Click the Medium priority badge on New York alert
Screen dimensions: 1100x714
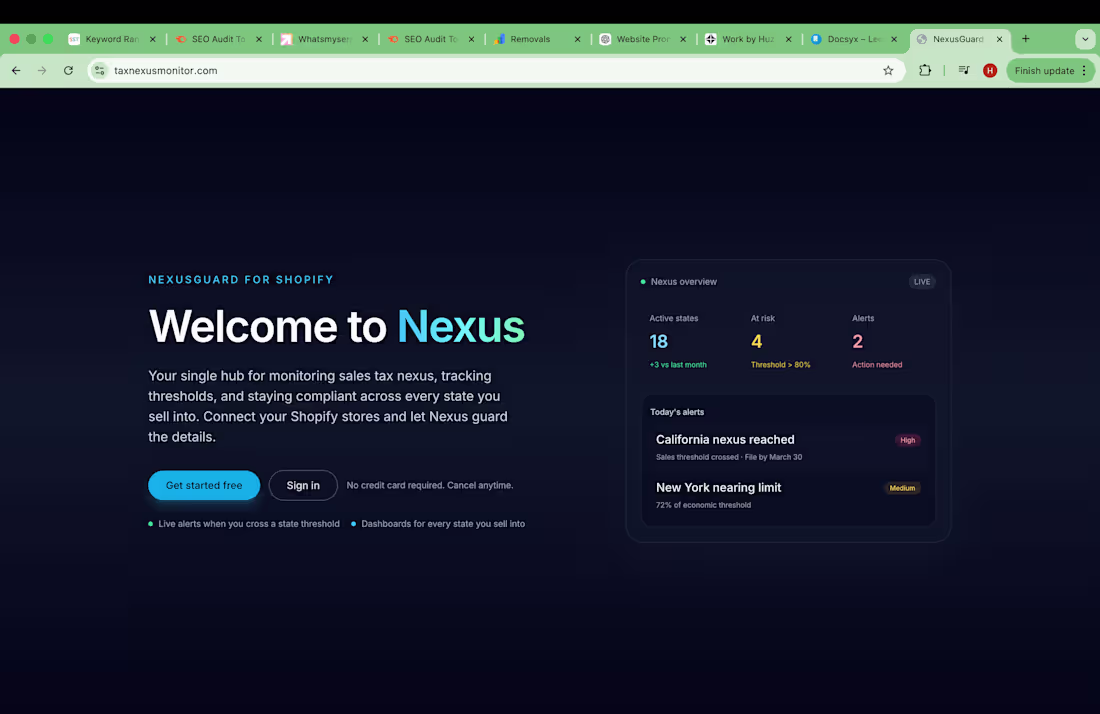[x=902, y=488]
